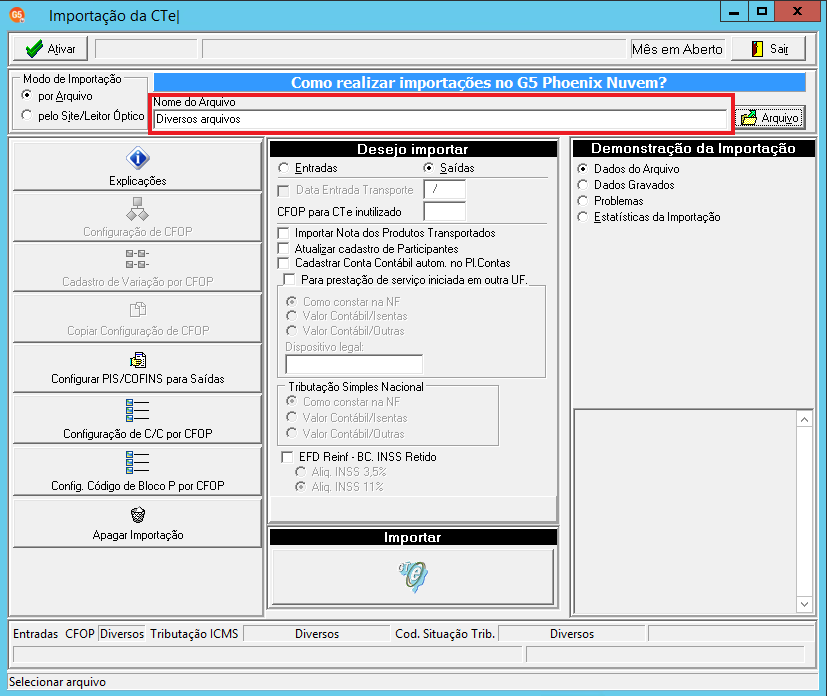This screenshot has height=696, width=827.
Task: Click the Desejo importar header
Action: click(413, 149)
